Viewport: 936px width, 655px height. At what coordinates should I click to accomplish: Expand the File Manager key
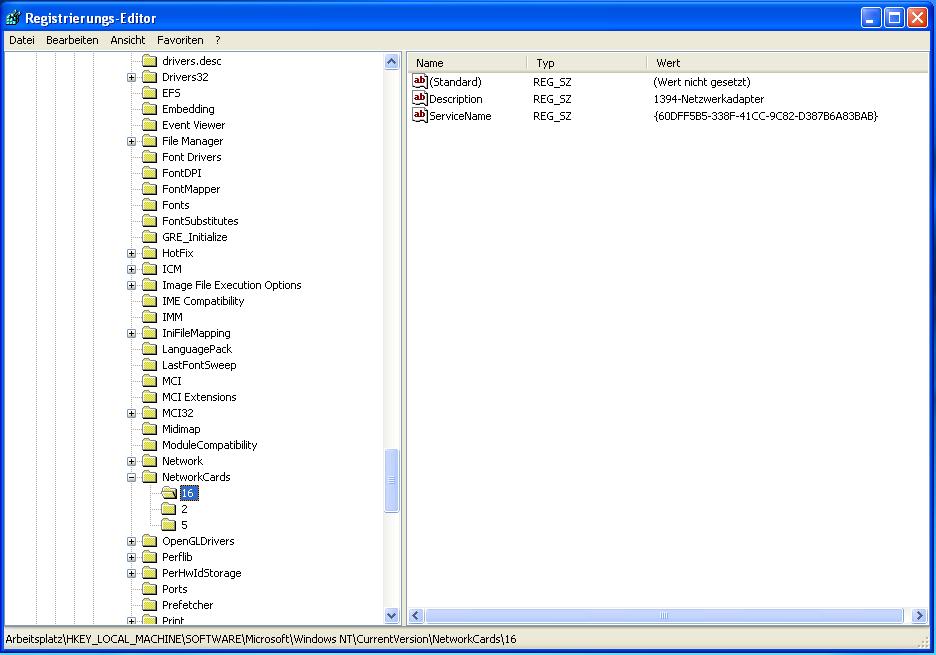pyautogui.click(x=131, y=142)
